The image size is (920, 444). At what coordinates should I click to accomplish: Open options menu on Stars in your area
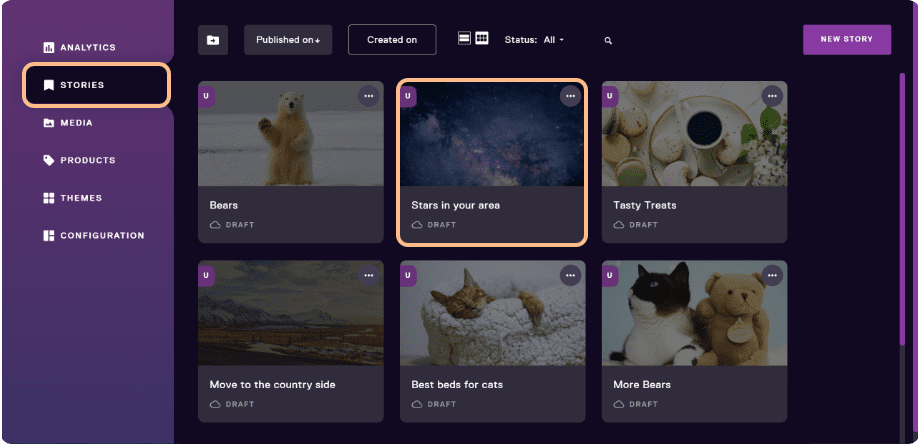[570, 96]
